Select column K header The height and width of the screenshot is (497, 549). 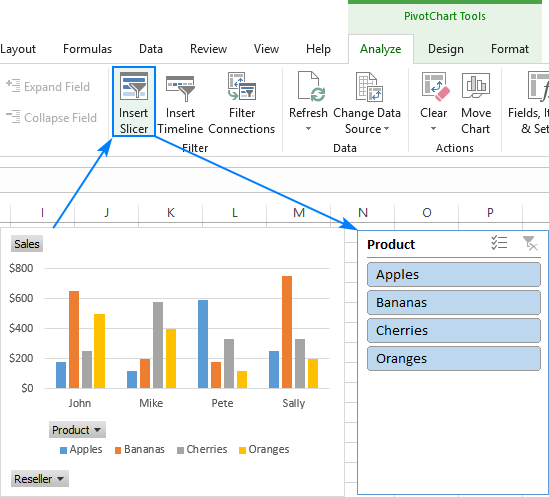click(x=171, y=212)
